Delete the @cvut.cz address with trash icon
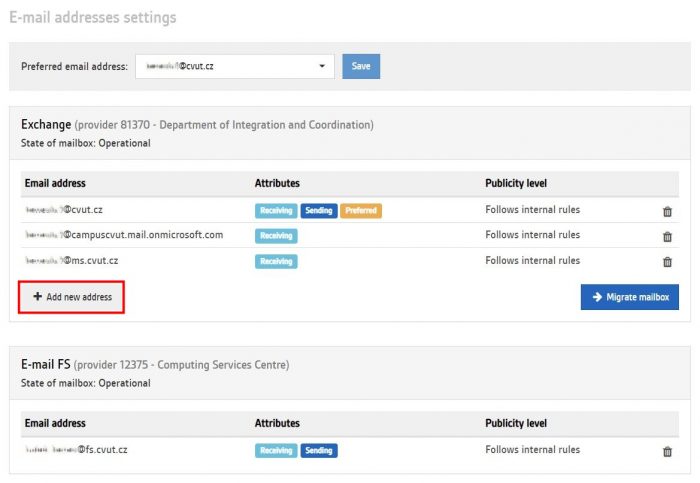 (x=667, y=212)
